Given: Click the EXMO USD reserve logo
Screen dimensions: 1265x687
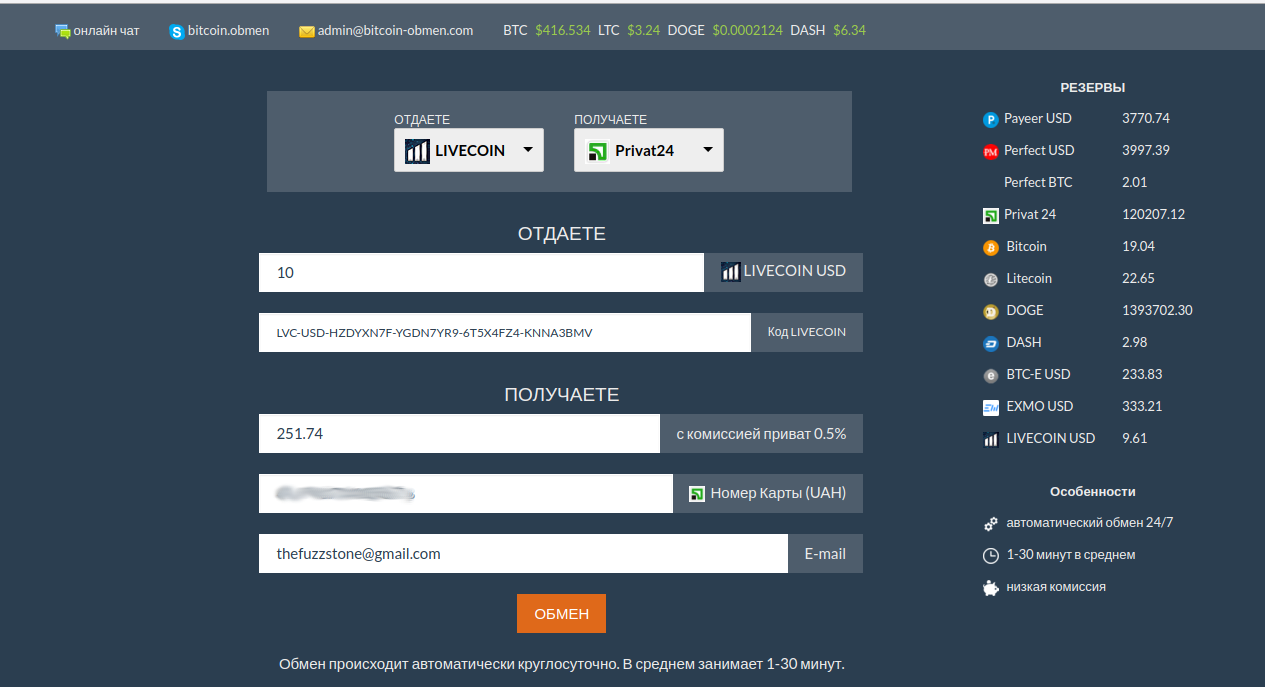Looking at the screenshot, I should click(x=991, y=407).
